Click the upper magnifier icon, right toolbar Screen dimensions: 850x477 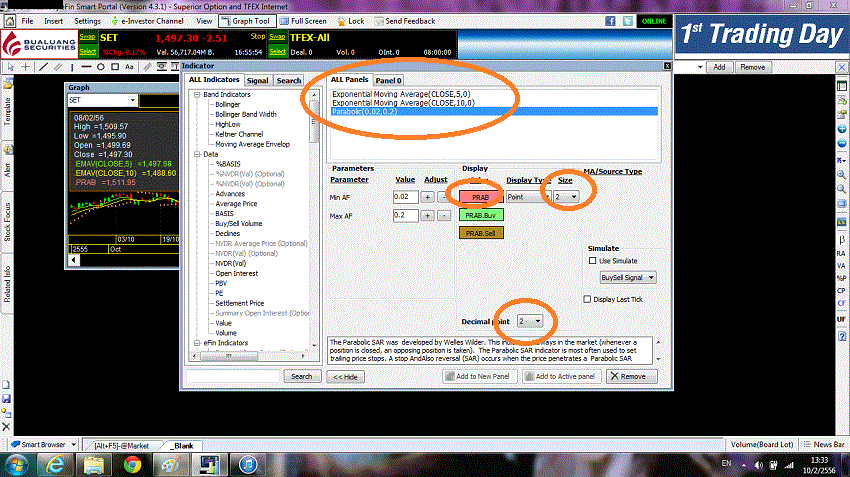click(x=842, y=175)
